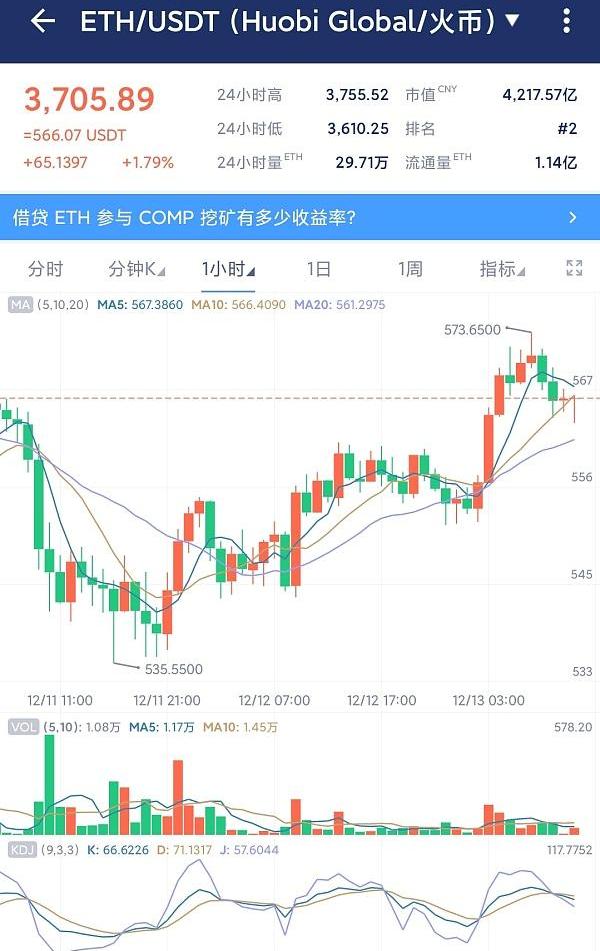
Task: Switch to the 1周 weekly tab
Action: 409,268
